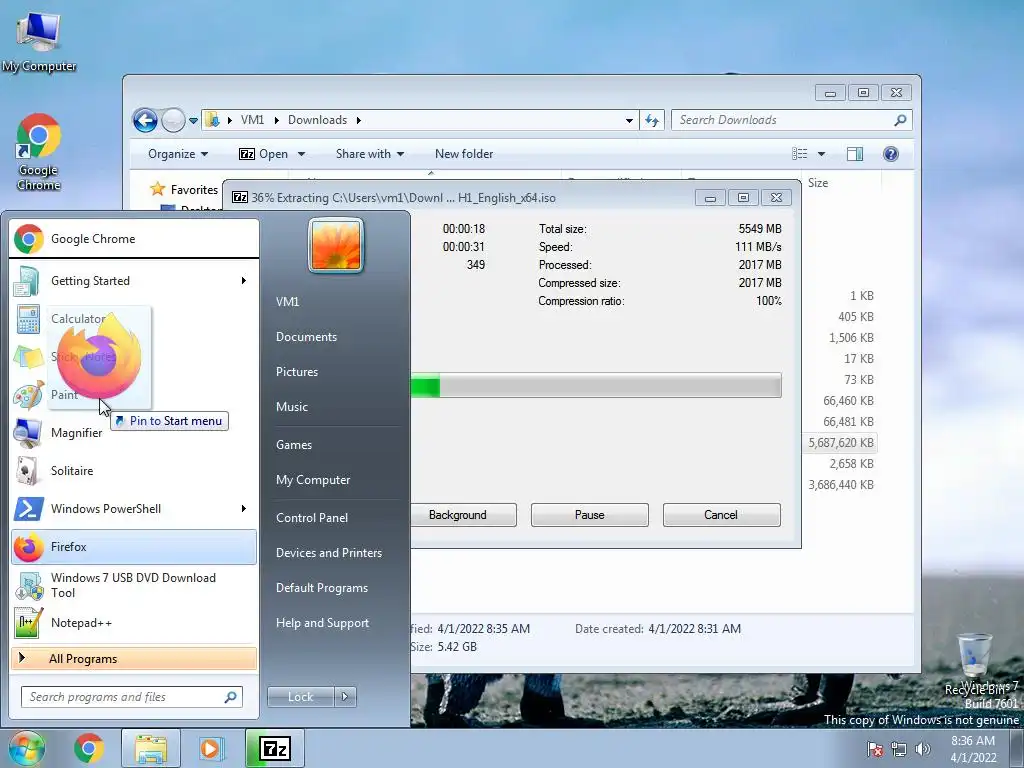Open Organize dropdown menu
1024x768 pixels.
click(178, 154)
